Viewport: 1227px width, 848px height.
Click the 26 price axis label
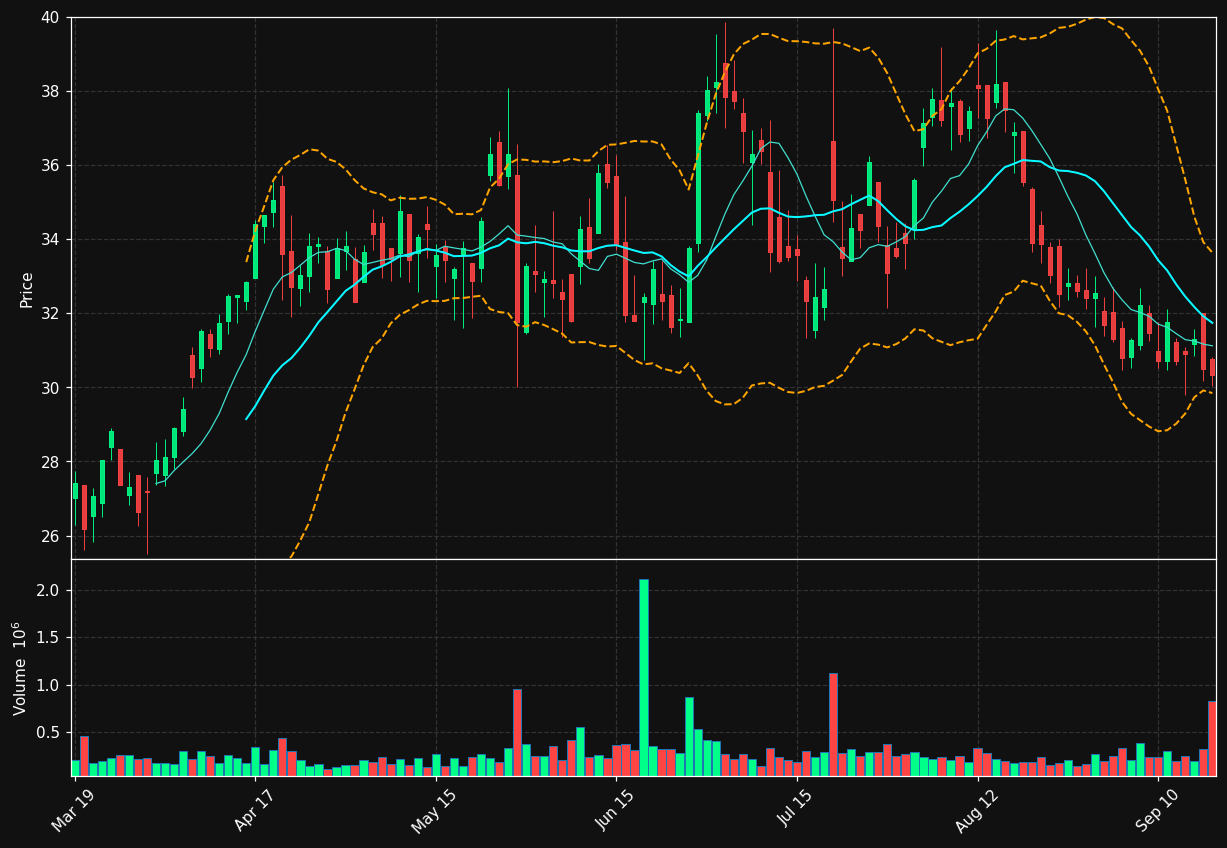(50, 536)
